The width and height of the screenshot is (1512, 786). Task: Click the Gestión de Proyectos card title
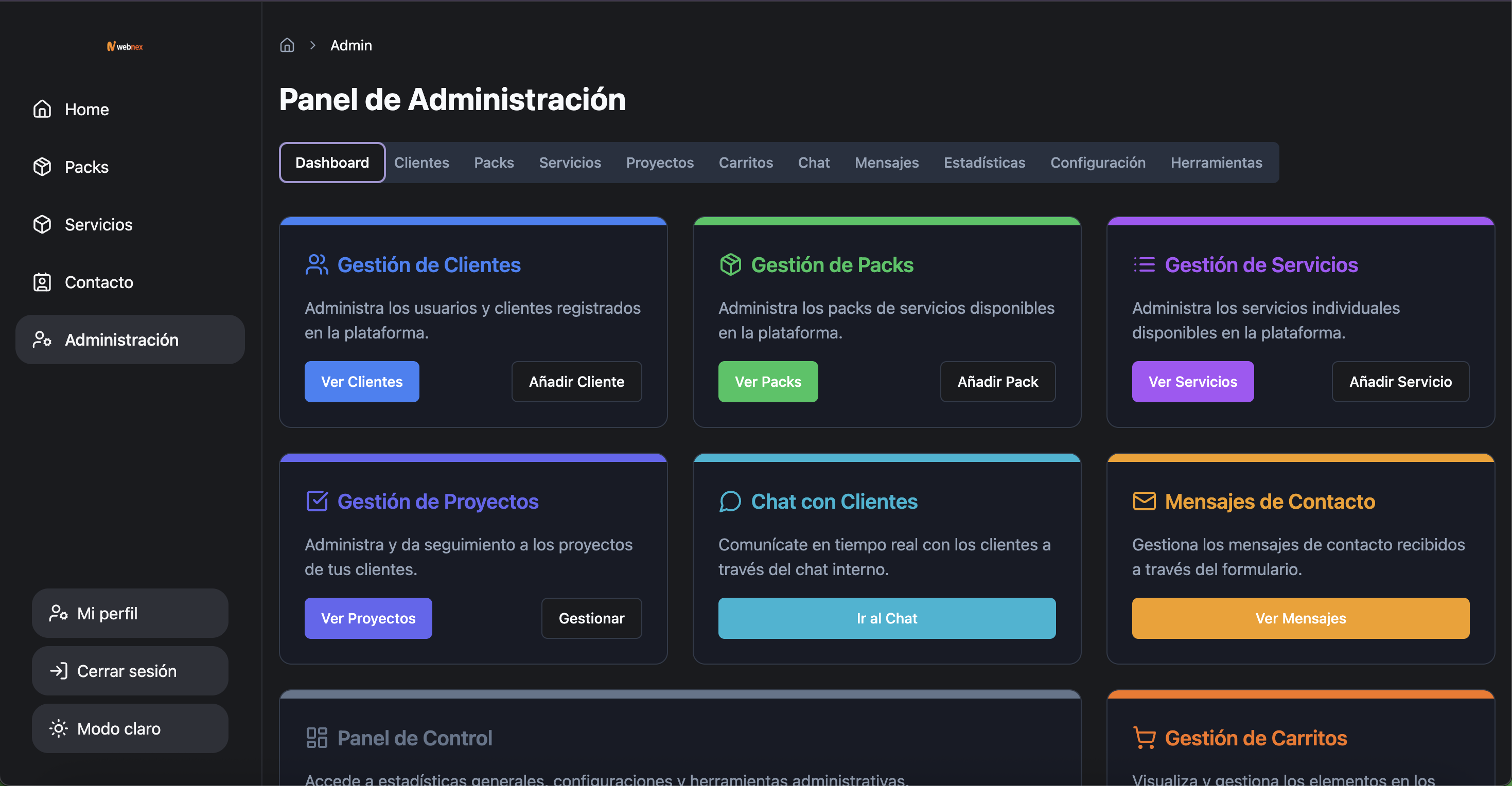click(x=438, y=501)
